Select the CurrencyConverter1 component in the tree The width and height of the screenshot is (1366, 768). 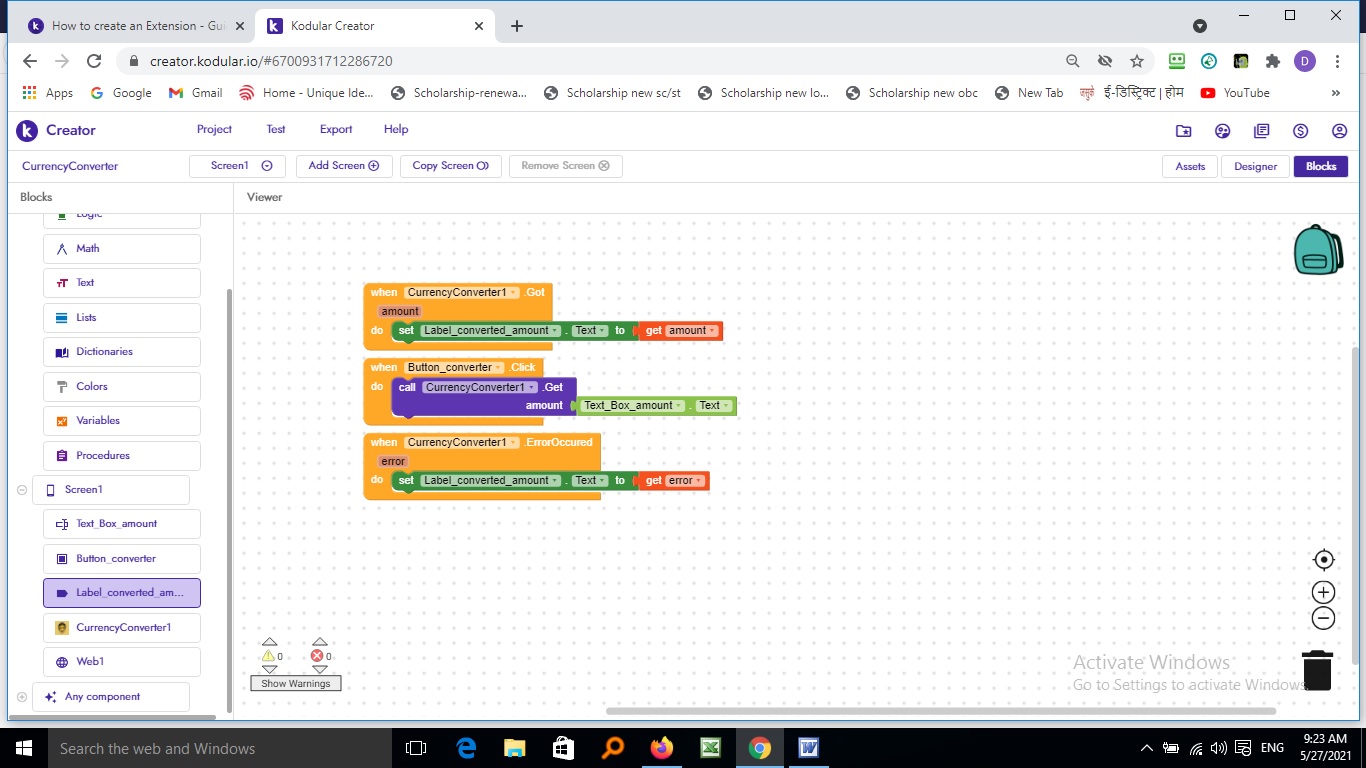pos(121,628)
